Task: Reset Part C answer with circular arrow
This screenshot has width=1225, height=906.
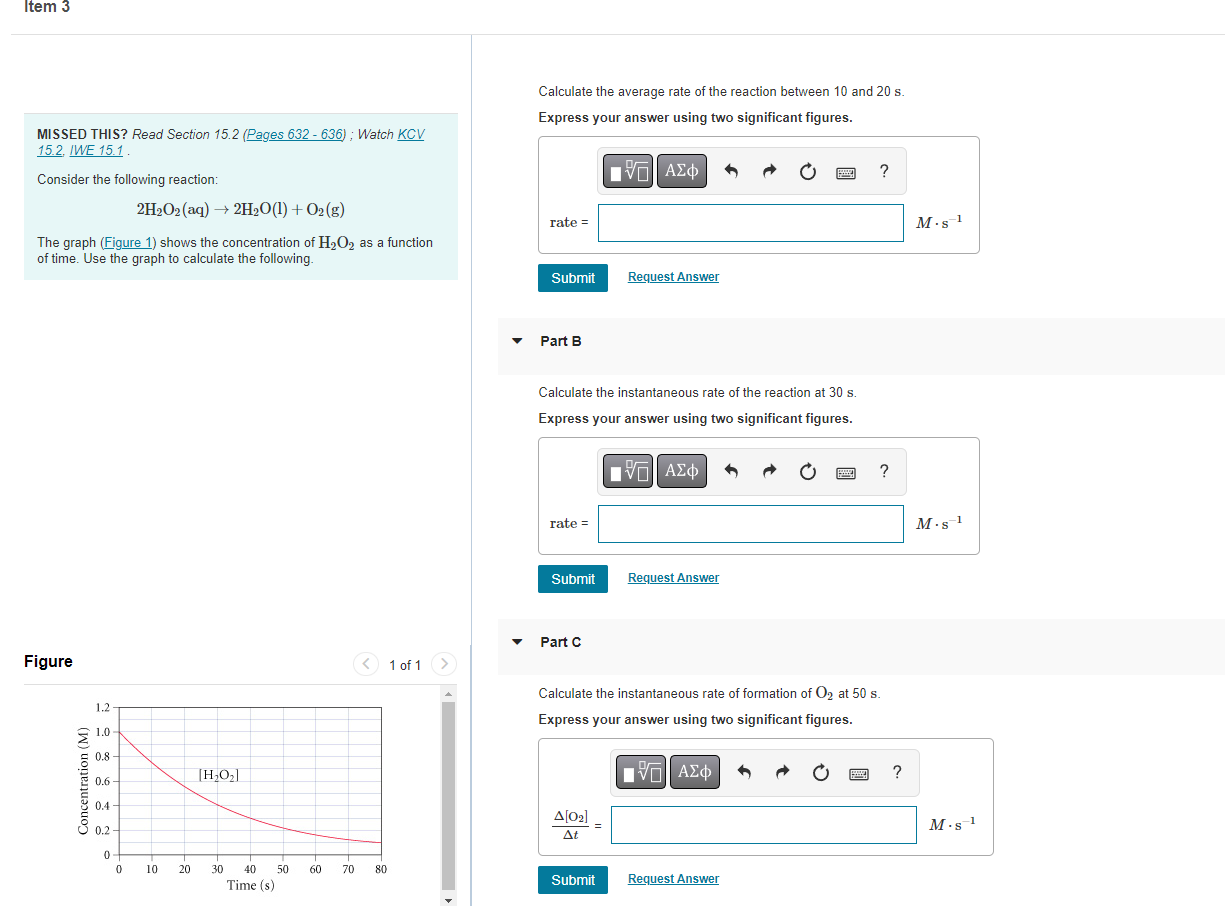Action: (x=821, y=773)
